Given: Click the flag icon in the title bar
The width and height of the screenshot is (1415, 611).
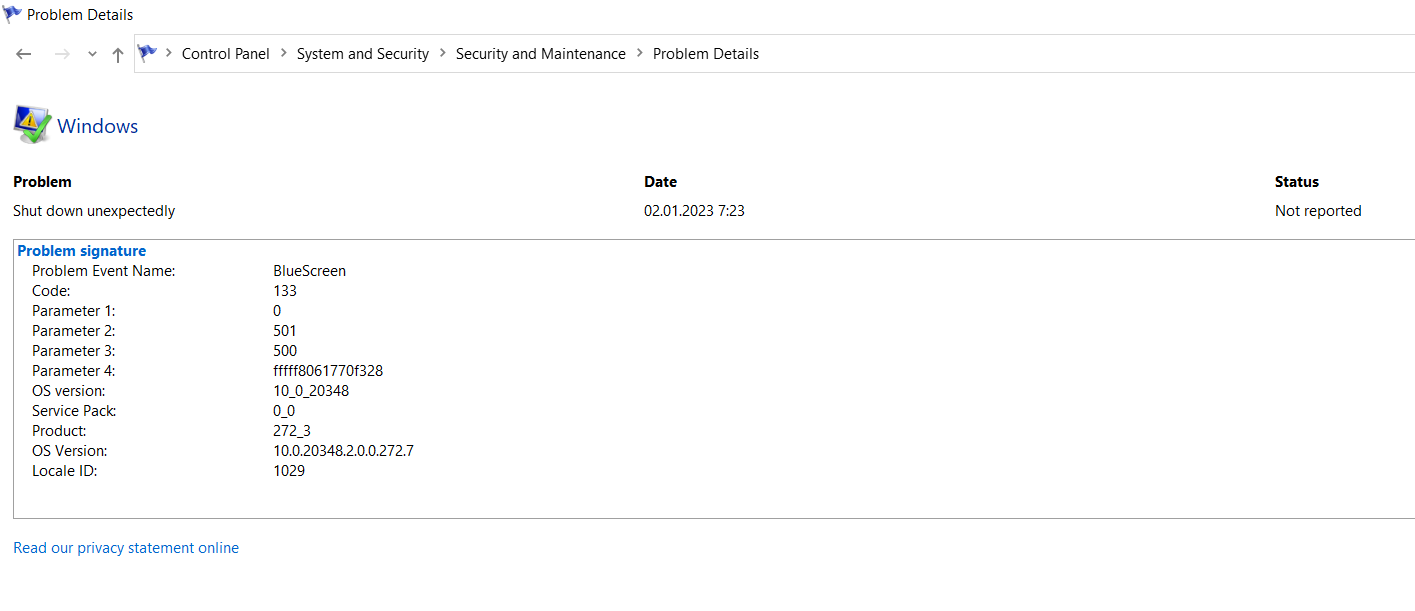Looking at the screenshot, I should tap(12, 13).
